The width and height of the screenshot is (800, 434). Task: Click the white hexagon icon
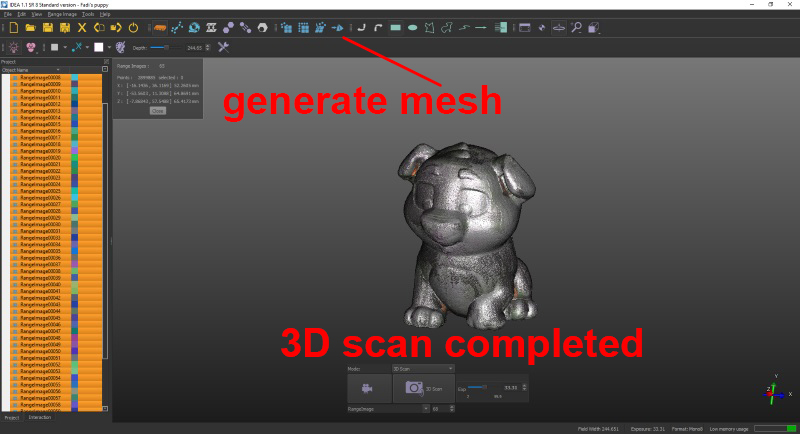tap(262, 28)
